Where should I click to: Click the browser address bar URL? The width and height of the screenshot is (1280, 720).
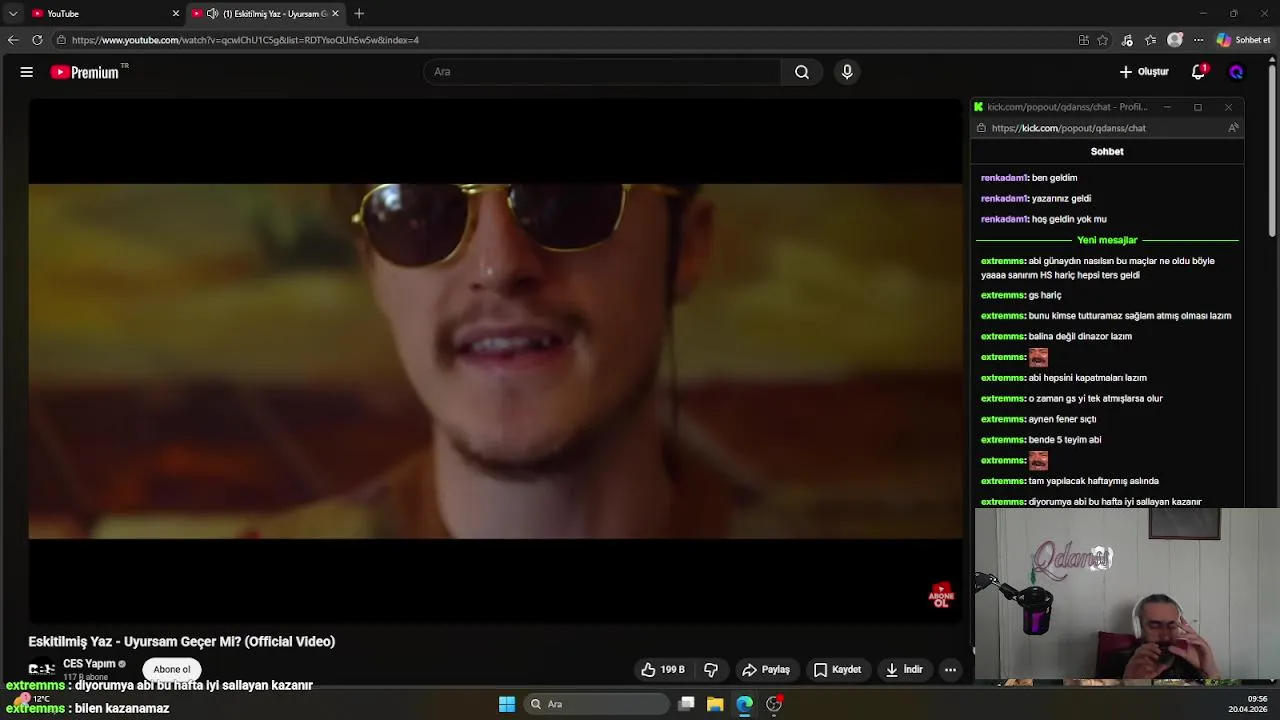click(245, 40)
